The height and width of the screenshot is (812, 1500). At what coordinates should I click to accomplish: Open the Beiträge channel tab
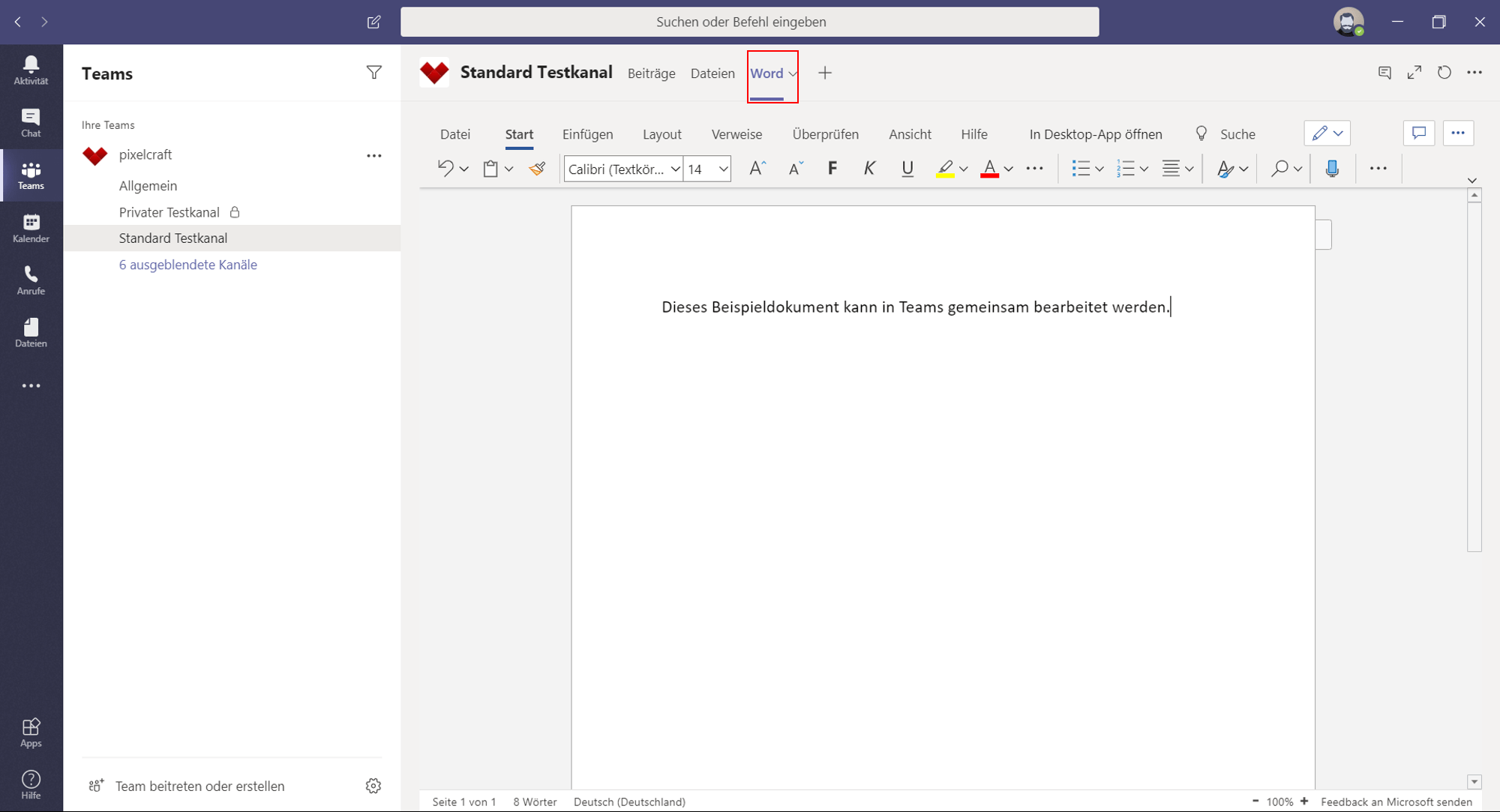coord(652,73)
